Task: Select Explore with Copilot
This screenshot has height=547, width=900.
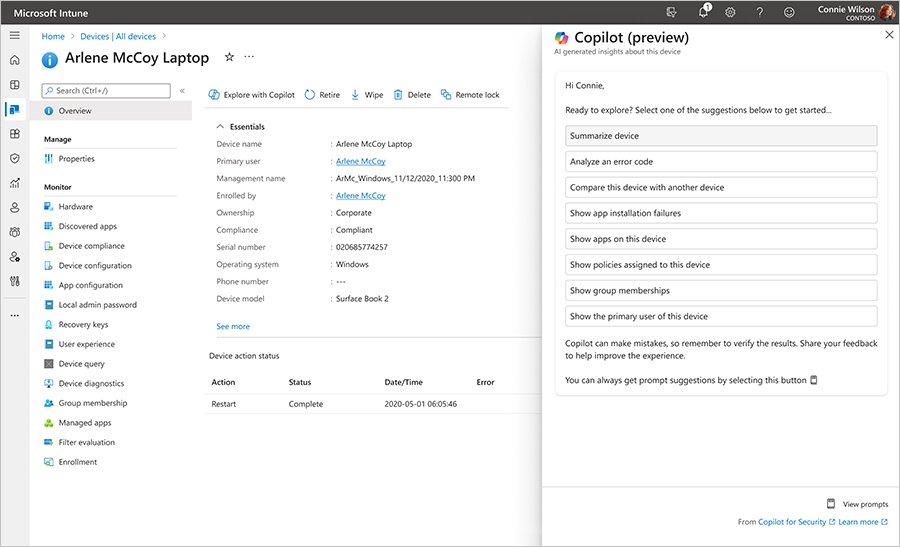Action: [x=252, y=95]
